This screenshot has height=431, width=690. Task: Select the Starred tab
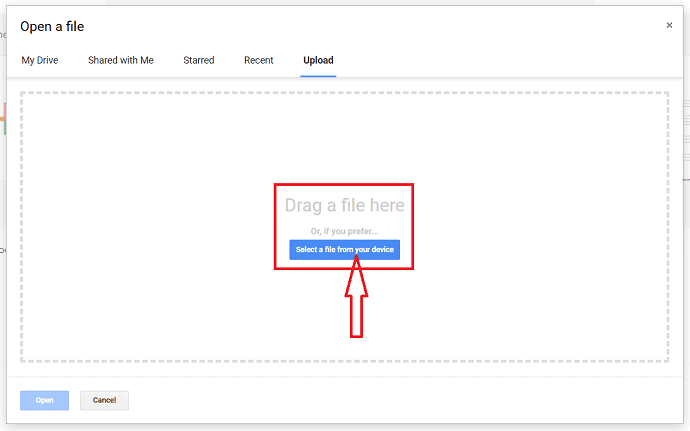tap(198, 60)
